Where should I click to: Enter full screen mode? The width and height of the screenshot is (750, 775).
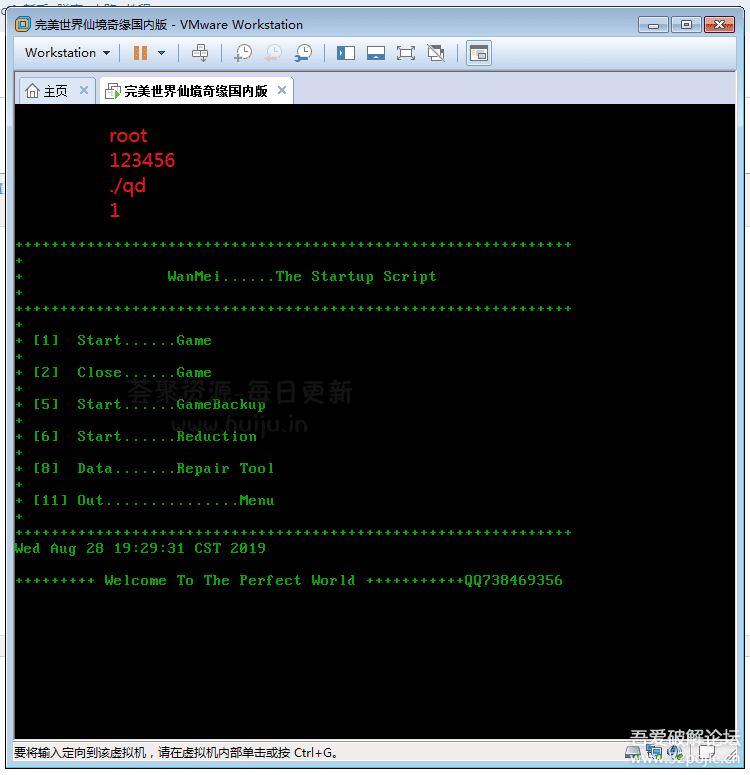coord(406,53)
